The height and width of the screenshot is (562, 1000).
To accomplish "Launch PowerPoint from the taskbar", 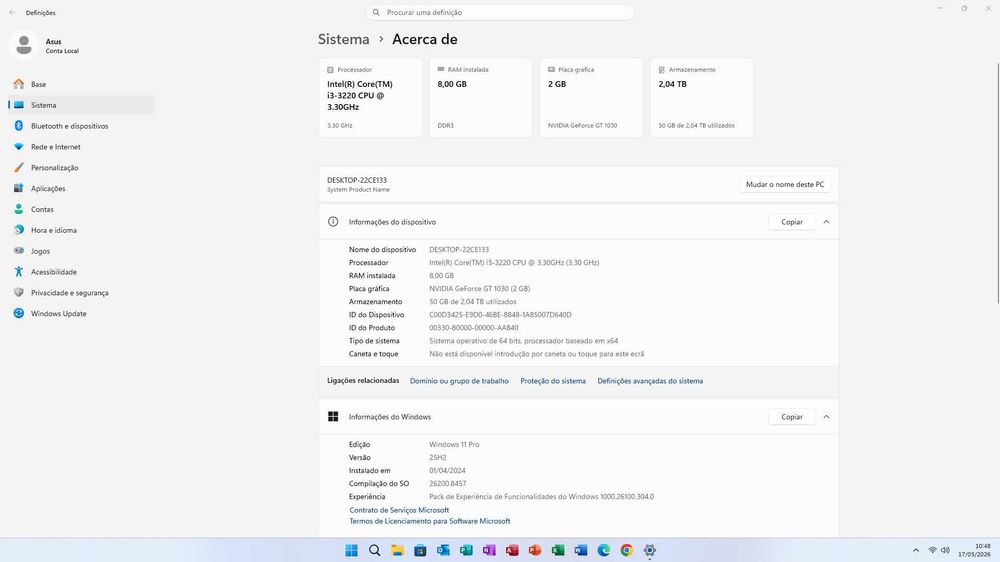I will [x=535, y=550].
